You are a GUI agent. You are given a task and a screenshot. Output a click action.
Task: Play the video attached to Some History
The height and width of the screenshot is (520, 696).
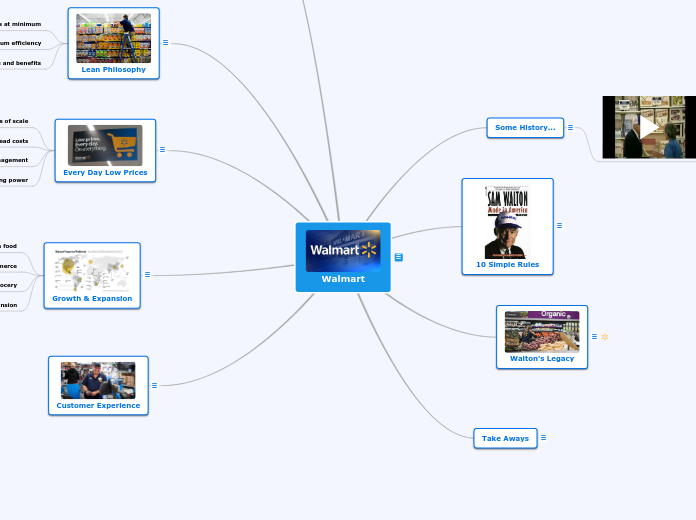coord(649,127)
